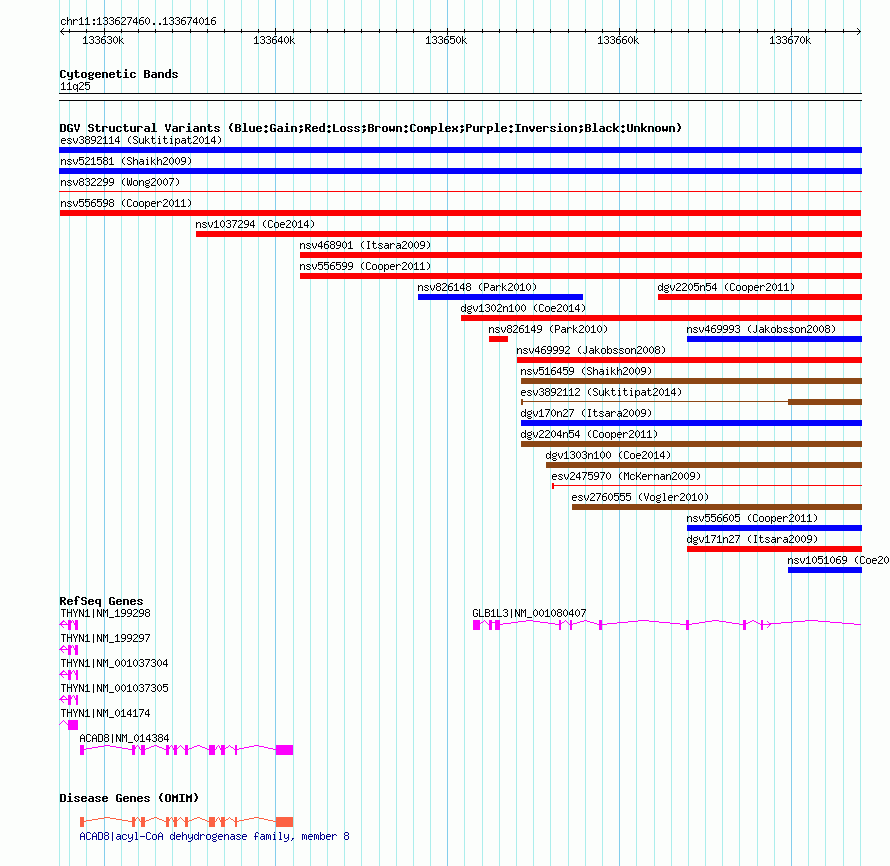Click the esv2760555 (Vogler2010) label text
The height and width of the screenshot is (866, 890).
(x=640, y=497)
